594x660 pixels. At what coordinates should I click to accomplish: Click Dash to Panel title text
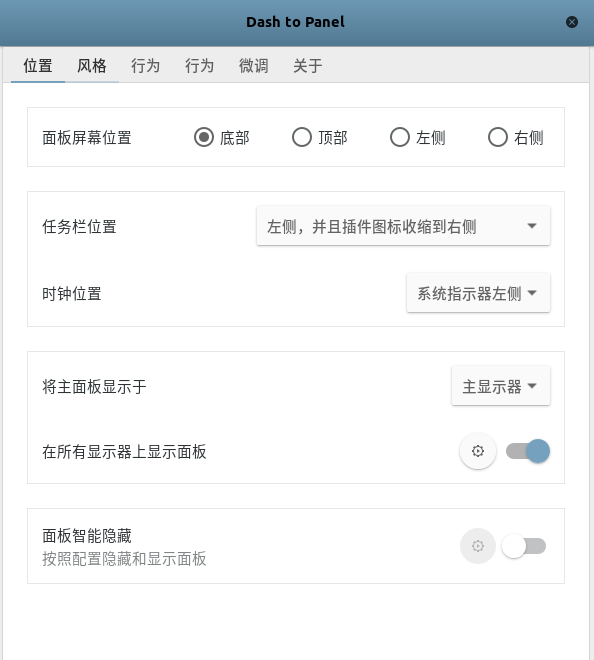(295, 22)
